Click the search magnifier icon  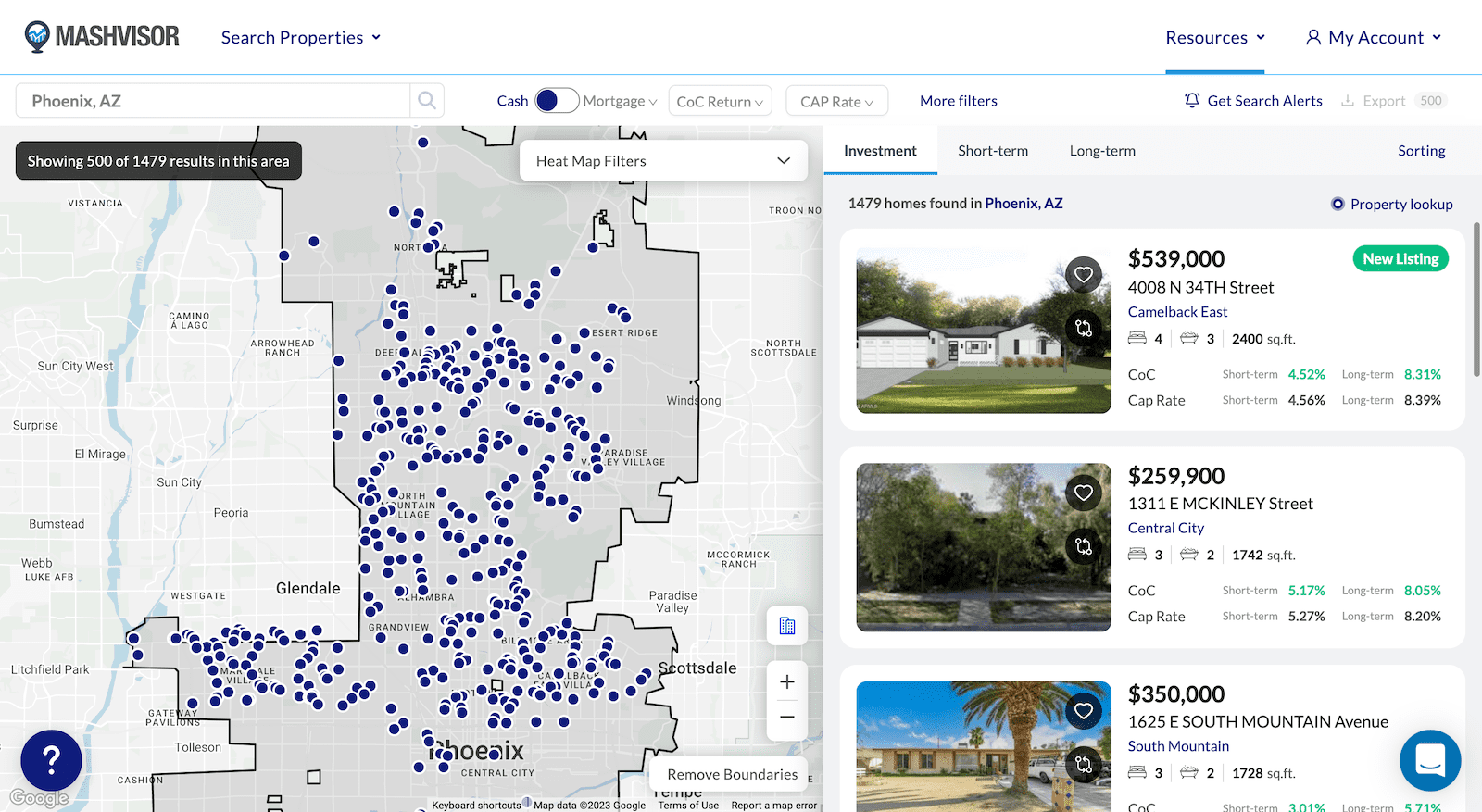(427, 101)
